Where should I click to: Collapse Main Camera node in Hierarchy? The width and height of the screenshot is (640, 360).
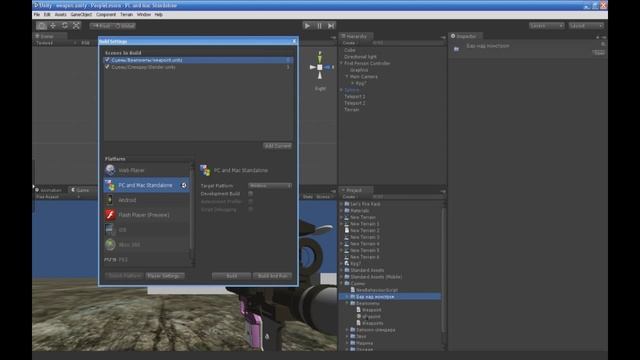347,76
